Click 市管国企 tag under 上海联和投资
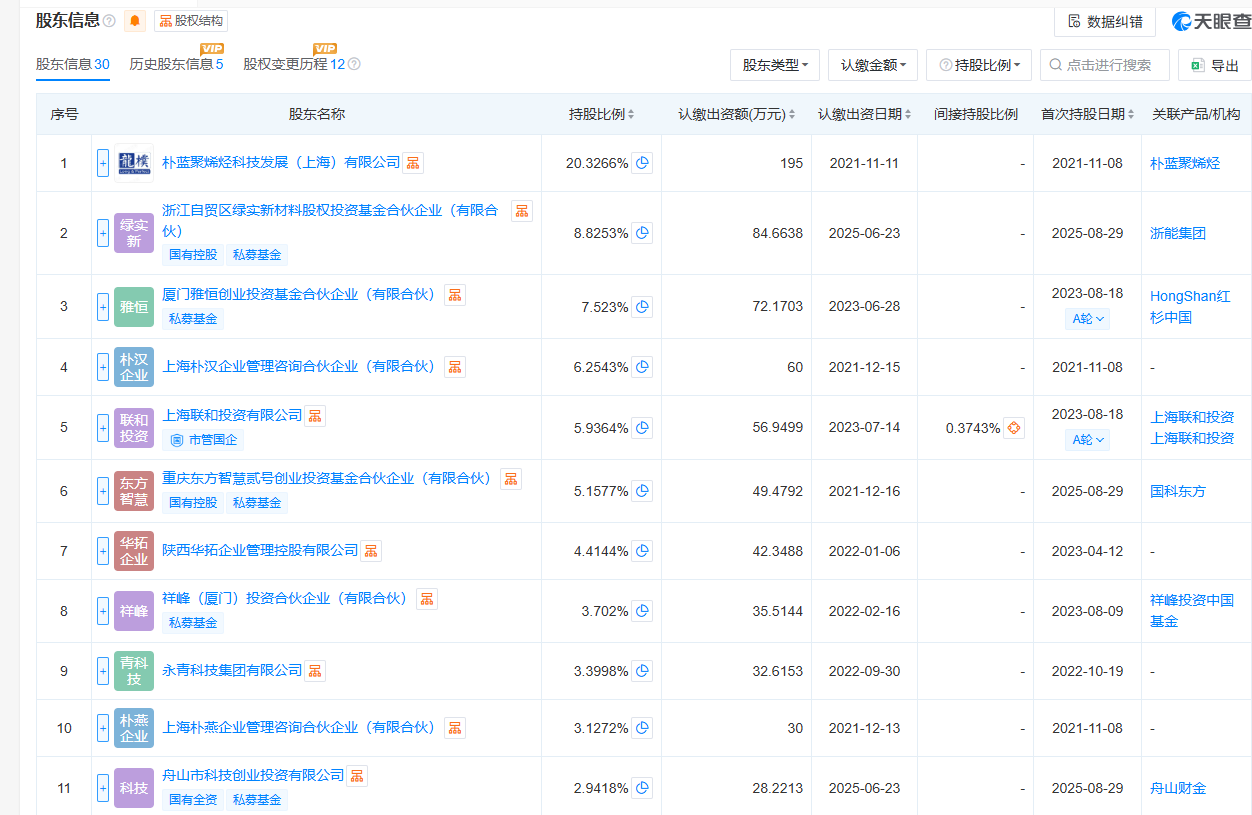This screenshot has width=1252, height=815. pos(203,440)
